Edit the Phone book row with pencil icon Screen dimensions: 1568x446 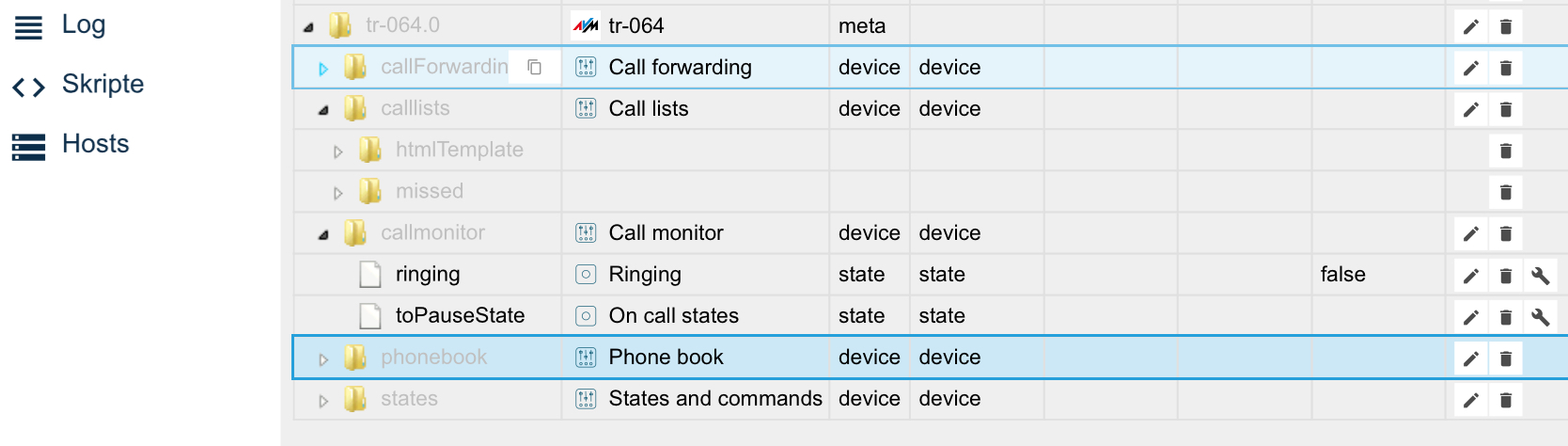(x=1471, y=358)
